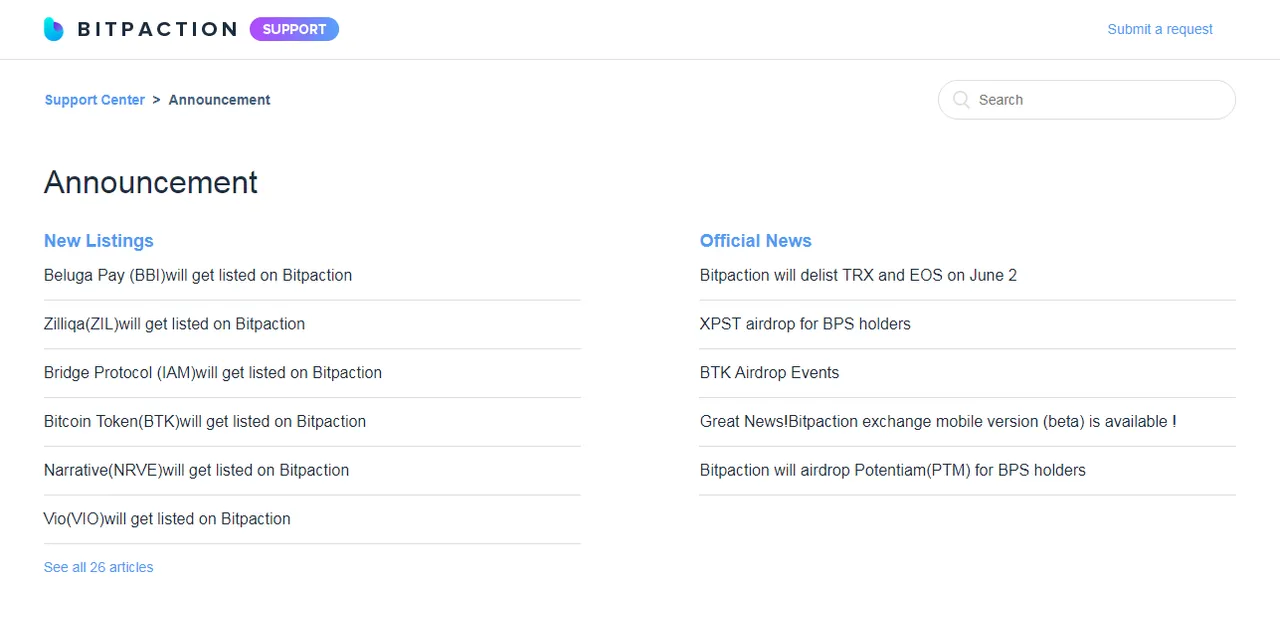Open Beluga Pay (BBI) listing article

[198, 275]
